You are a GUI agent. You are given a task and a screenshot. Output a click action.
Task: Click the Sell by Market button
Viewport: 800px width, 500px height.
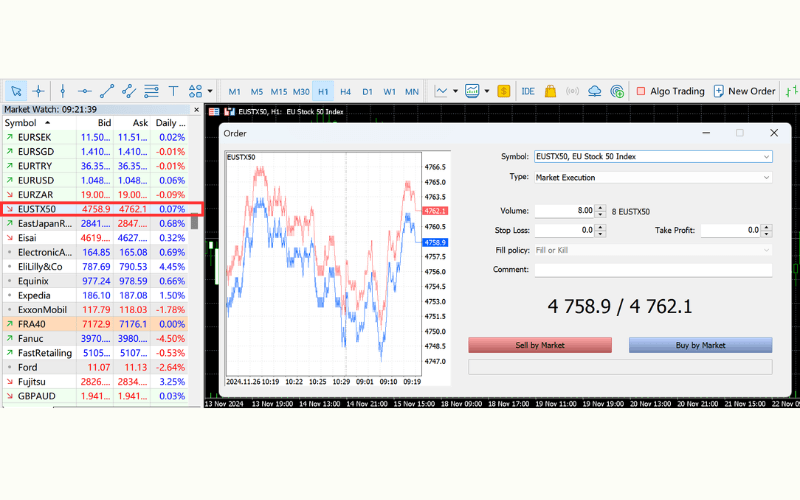click(540, 345)
